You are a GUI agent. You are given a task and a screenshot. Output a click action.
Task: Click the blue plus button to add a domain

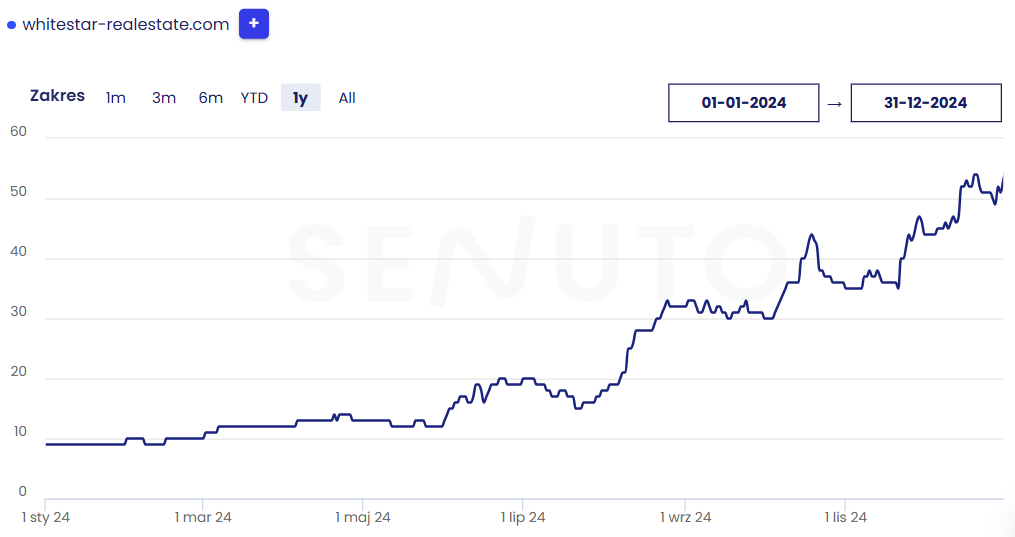[x=254, y=23]
